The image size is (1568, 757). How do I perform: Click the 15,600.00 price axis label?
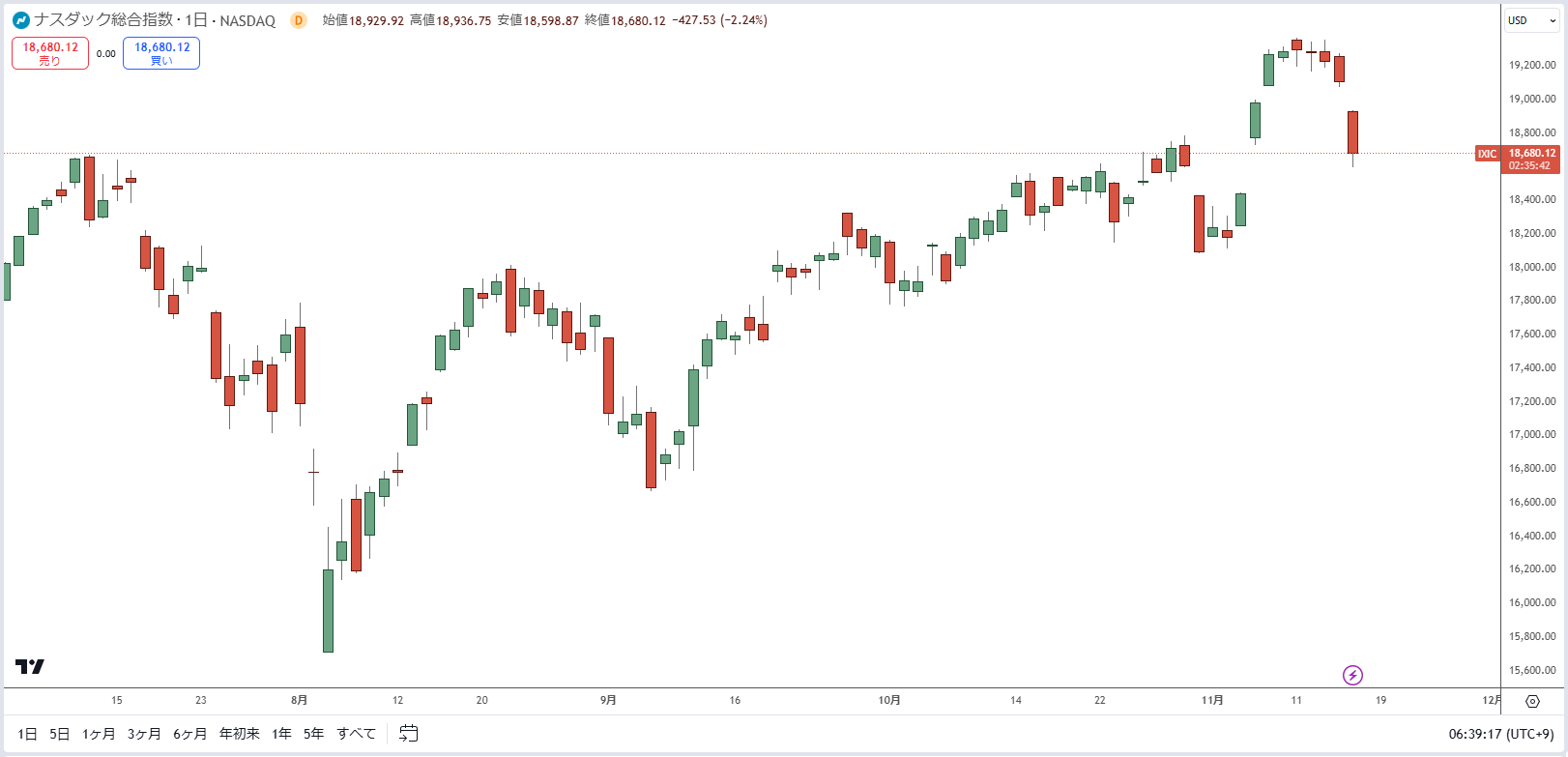(x=1532, y=670)
